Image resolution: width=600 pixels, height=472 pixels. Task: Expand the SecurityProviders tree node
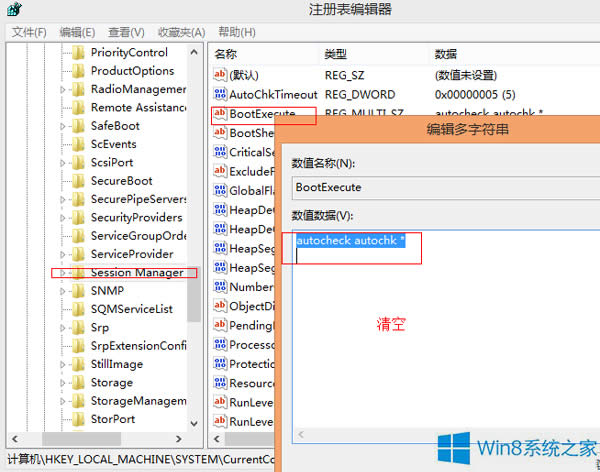[x=63, y=218]
